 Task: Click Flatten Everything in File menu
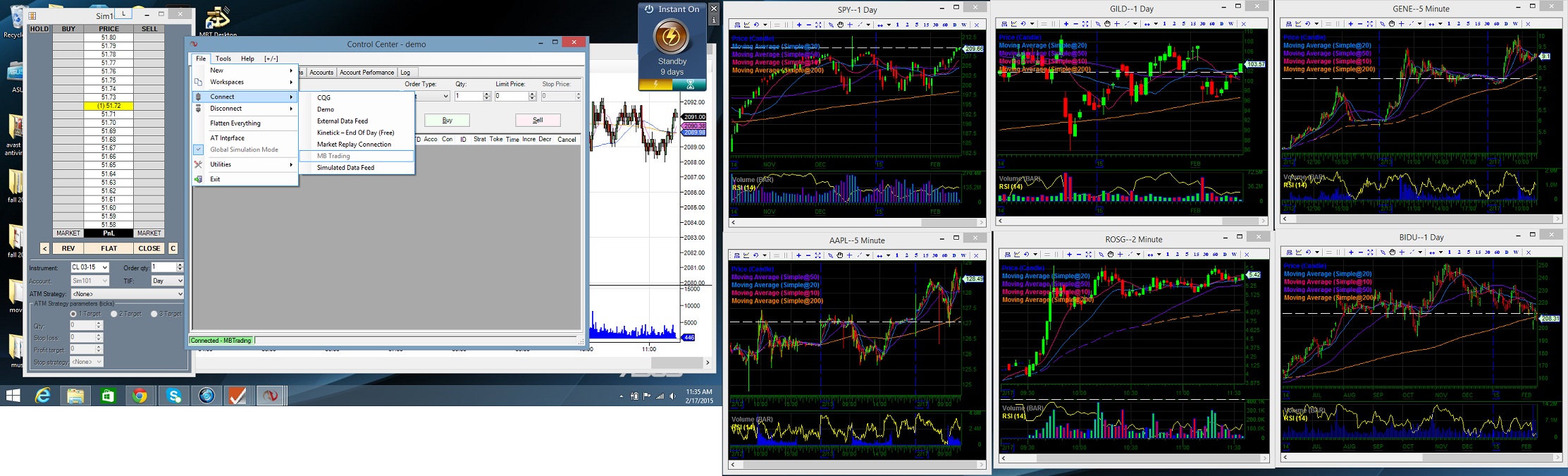(x=245, y=123)
